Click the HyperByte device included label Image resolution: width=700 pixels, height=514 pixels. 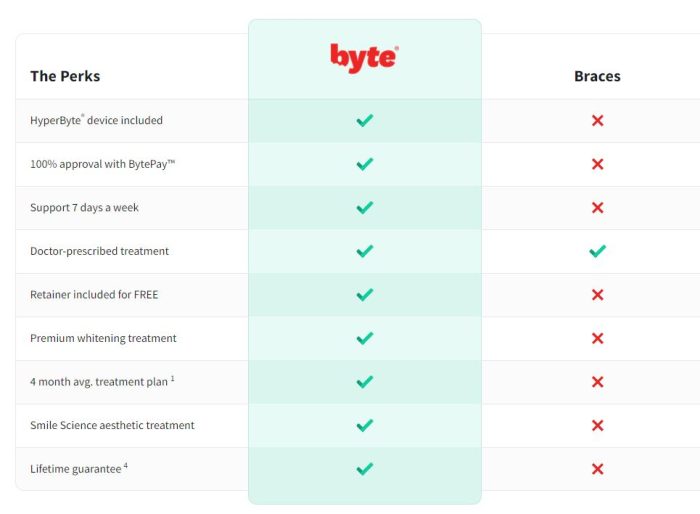pos(96,120)
